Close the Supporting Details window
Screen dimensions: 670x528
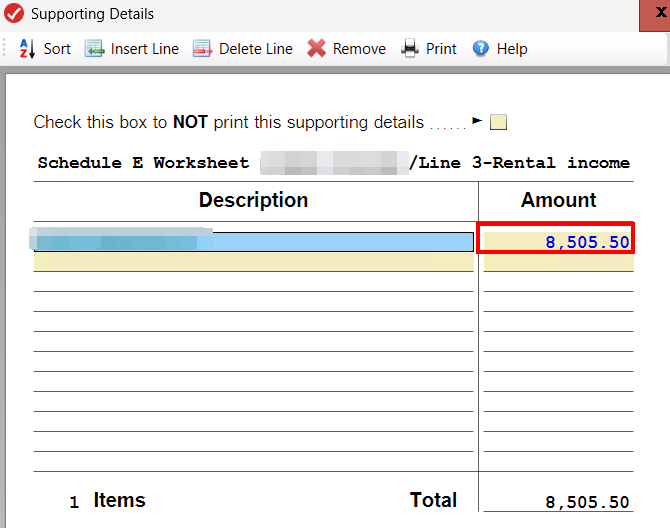[655, 14]
